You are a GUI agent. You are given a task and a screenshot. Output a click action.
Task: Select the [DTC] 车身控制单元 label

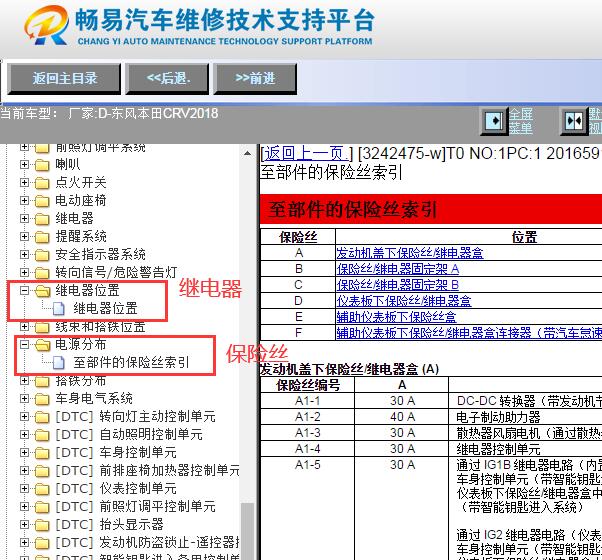click(116, 453)
